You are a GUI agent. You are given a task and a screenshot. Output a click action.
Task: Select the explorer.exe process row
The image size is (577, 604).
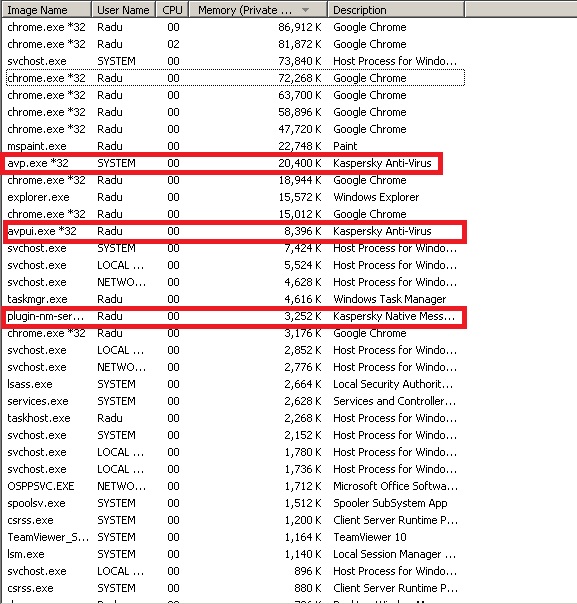tap(233, 197)
